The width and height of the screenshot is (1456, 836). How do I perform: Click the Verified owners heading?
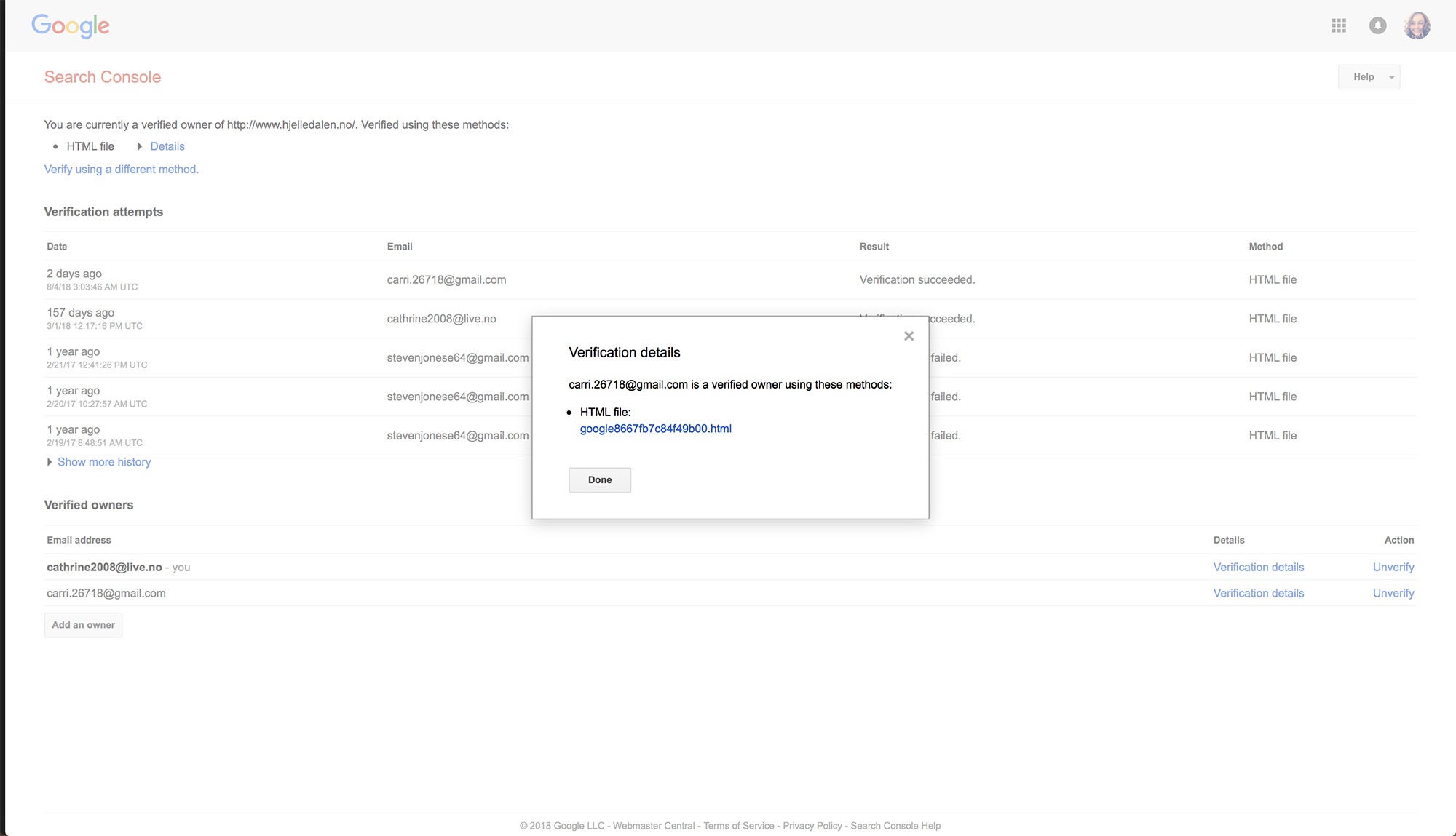(x=89, y=505)
